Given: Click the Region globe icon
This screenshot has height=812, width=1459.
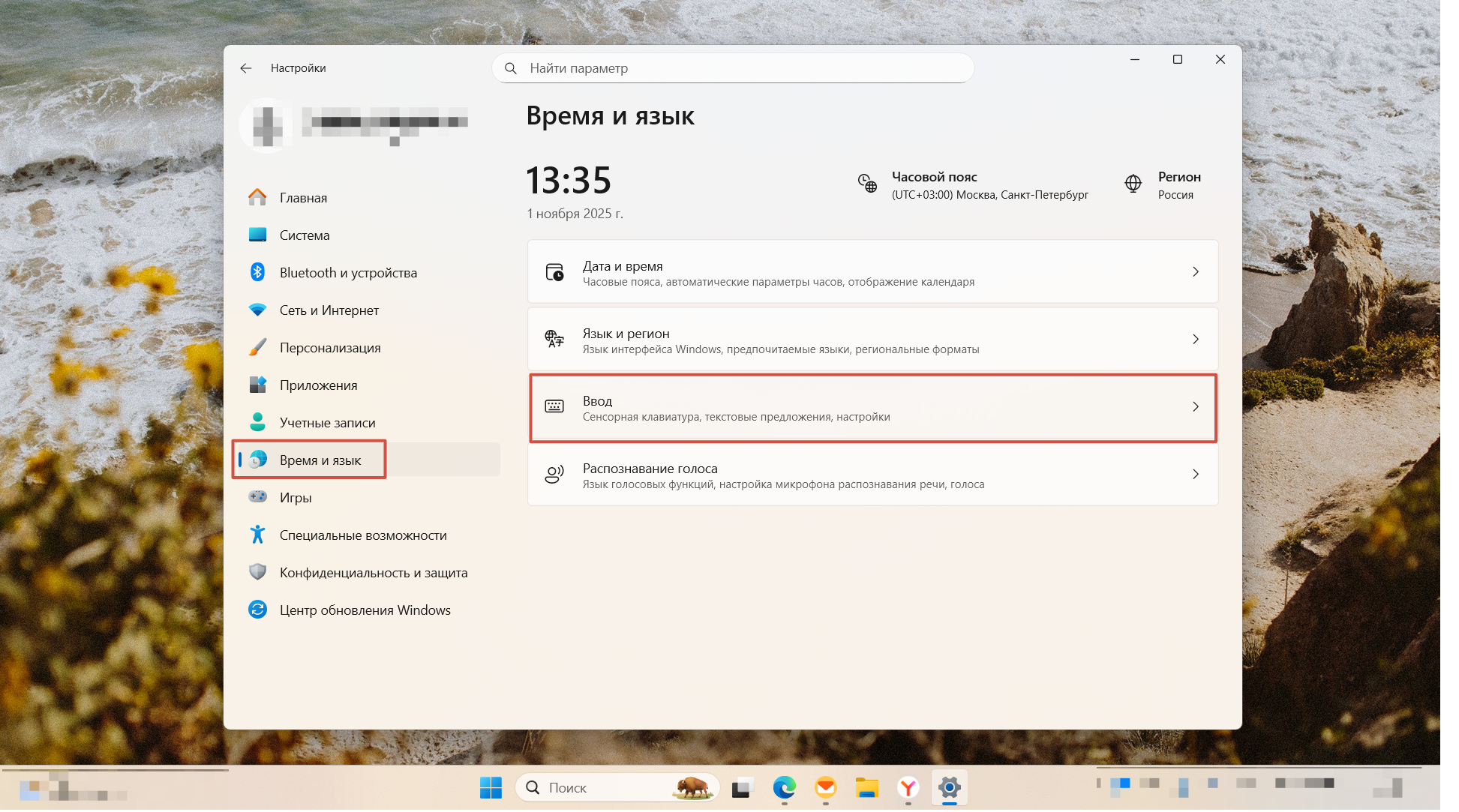Looking at the screenshot, I should pos(1133,183).
